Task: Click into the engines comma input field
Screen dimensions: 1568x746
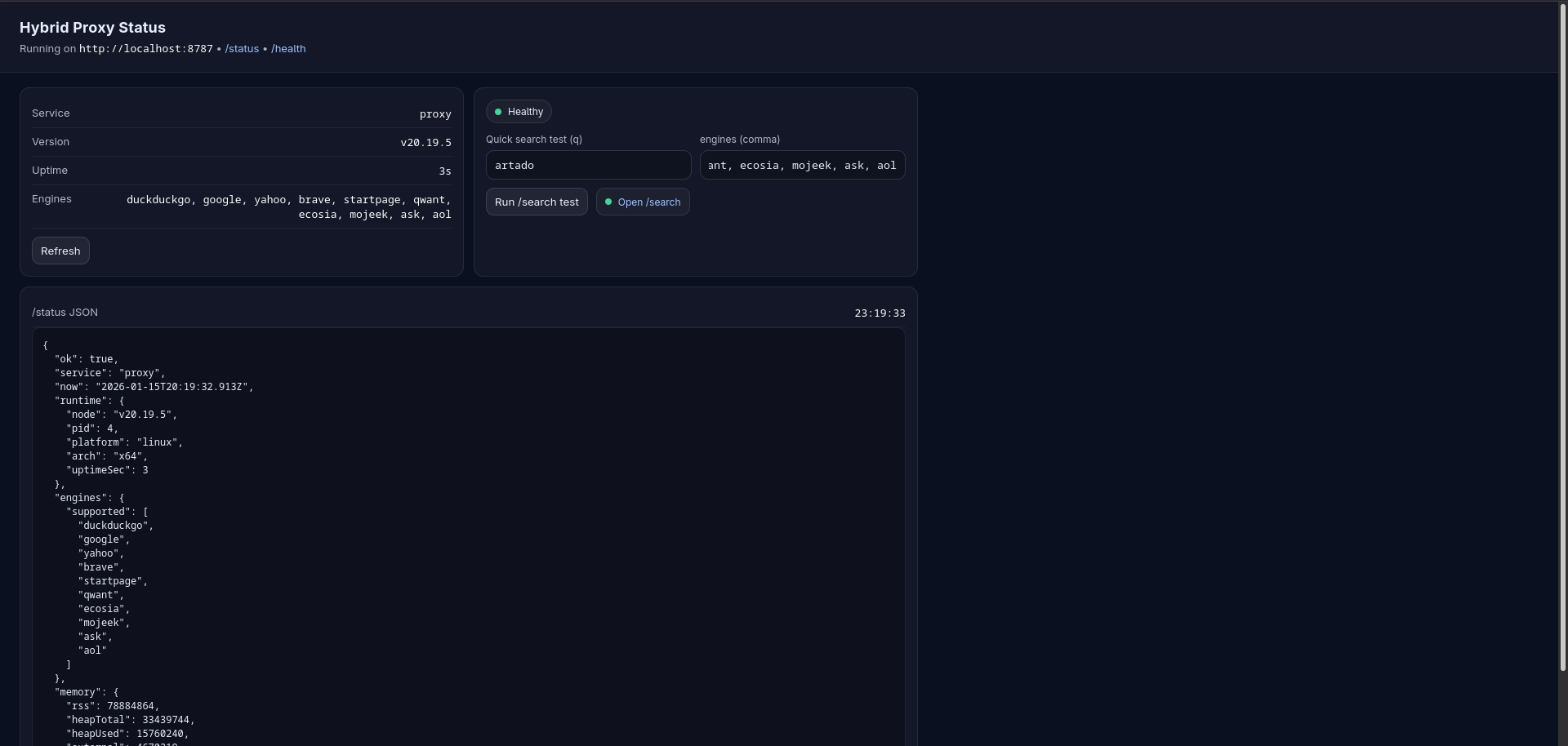Action: pyautogui.click(x=802, y=165)
